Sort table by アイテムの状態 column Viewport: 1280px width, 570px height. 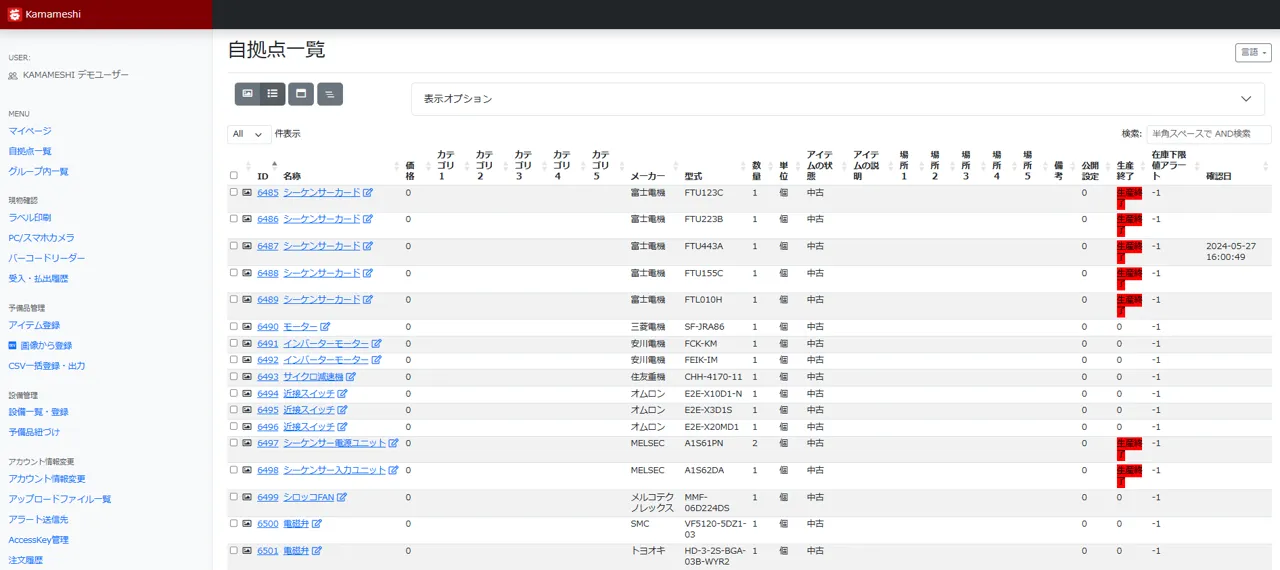tap(826, 165)
